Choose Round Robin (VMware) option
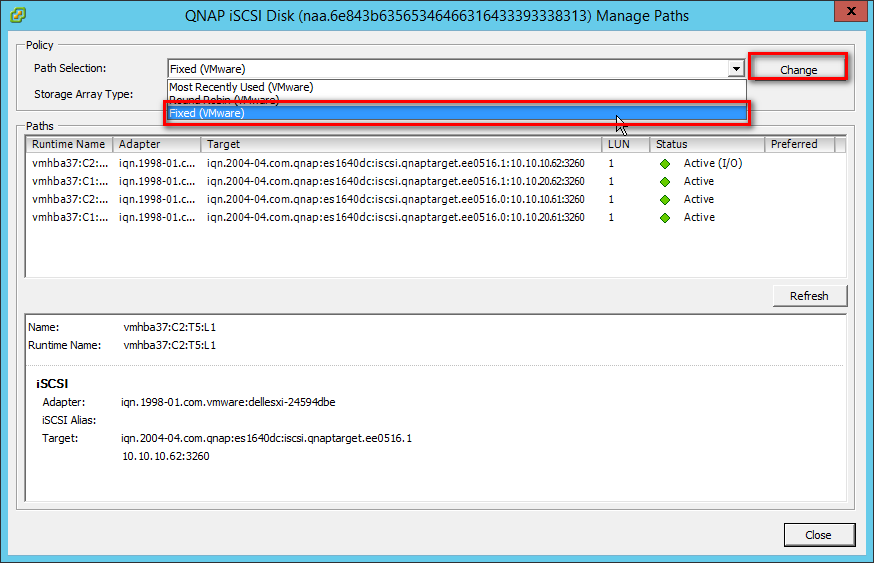874x563 pixels. pos(224,100)
